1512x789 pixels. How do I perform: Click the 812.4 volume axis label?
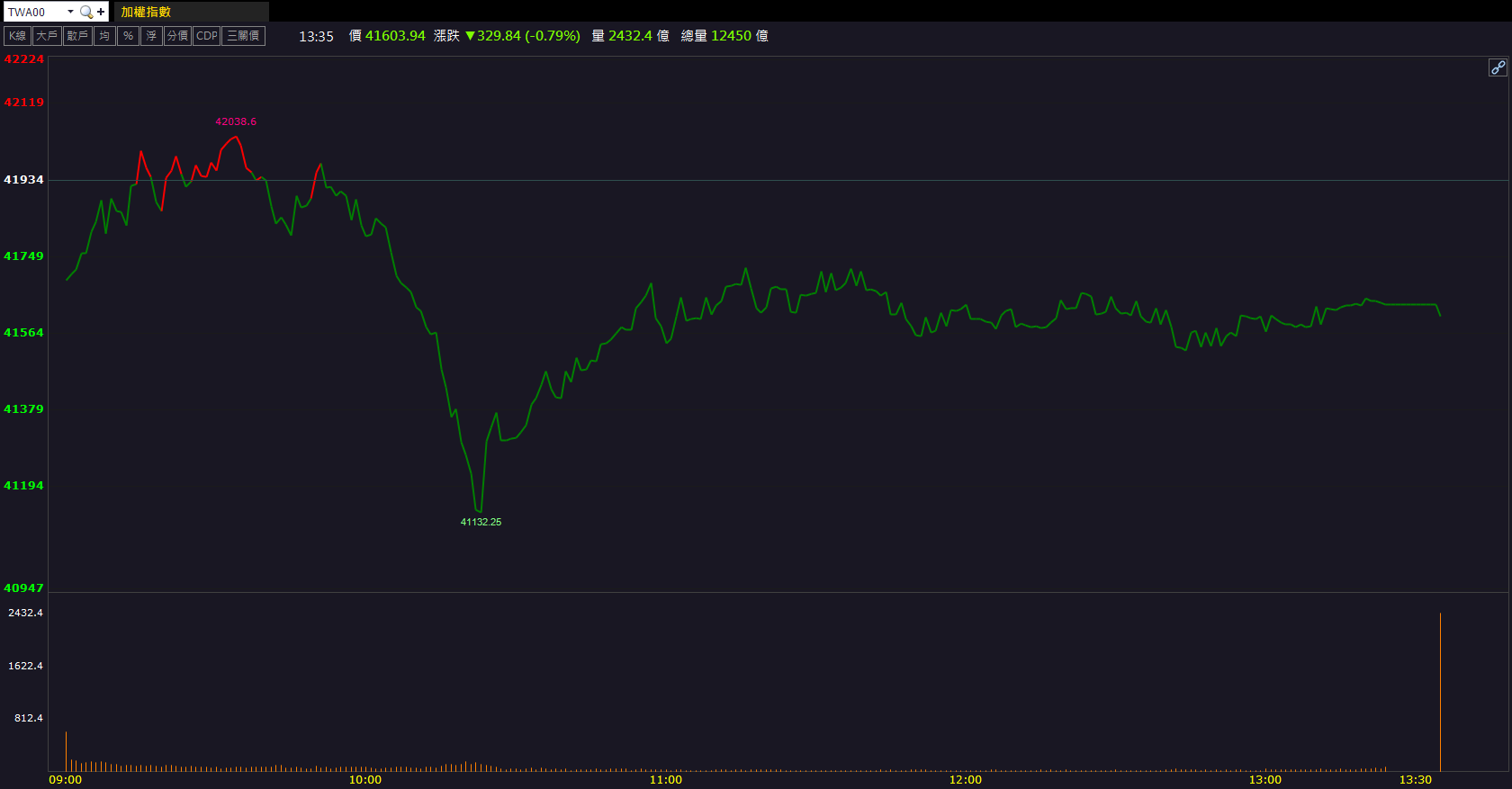pos(28,718)
